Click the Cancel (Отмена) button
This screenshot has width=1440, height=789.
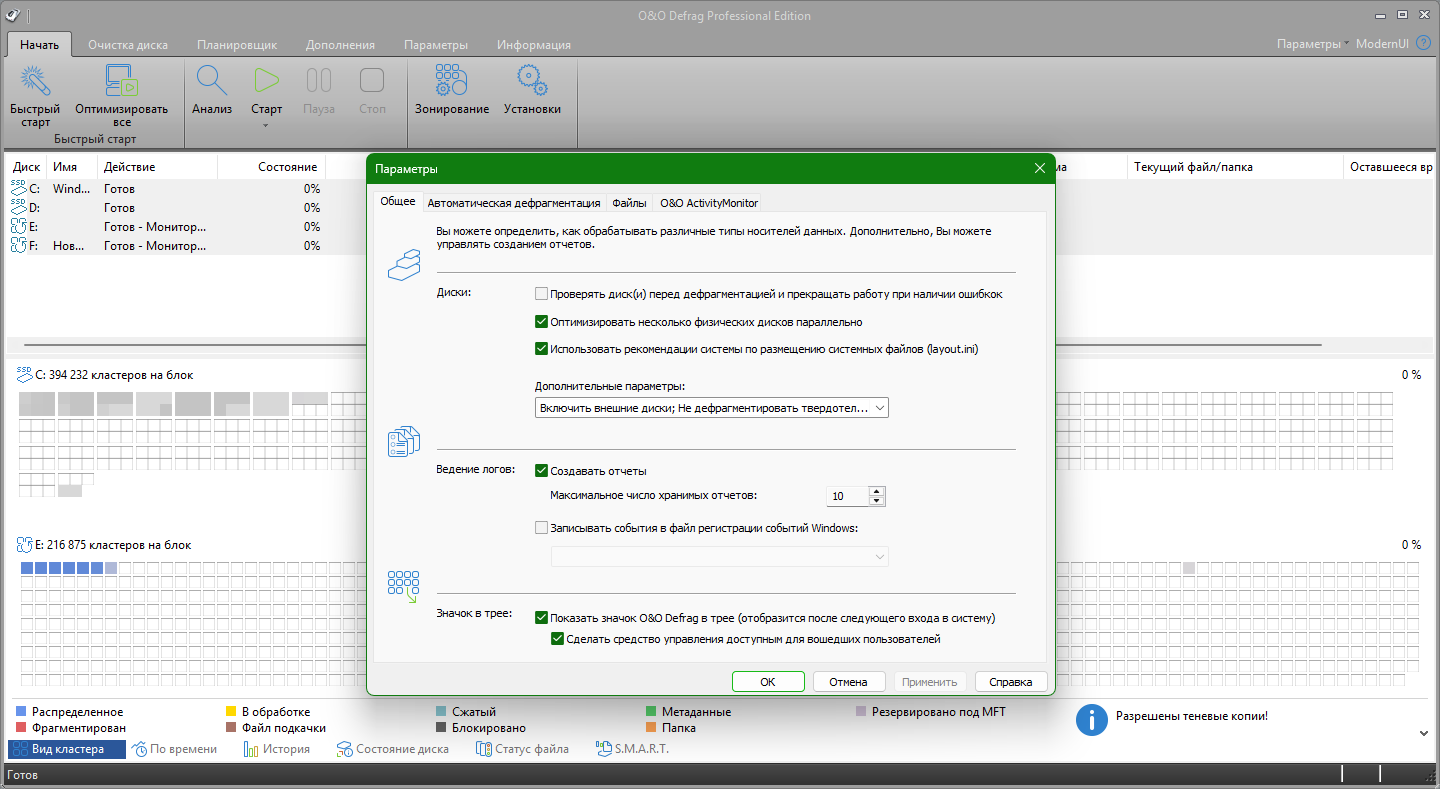click(x=848, y=682)
